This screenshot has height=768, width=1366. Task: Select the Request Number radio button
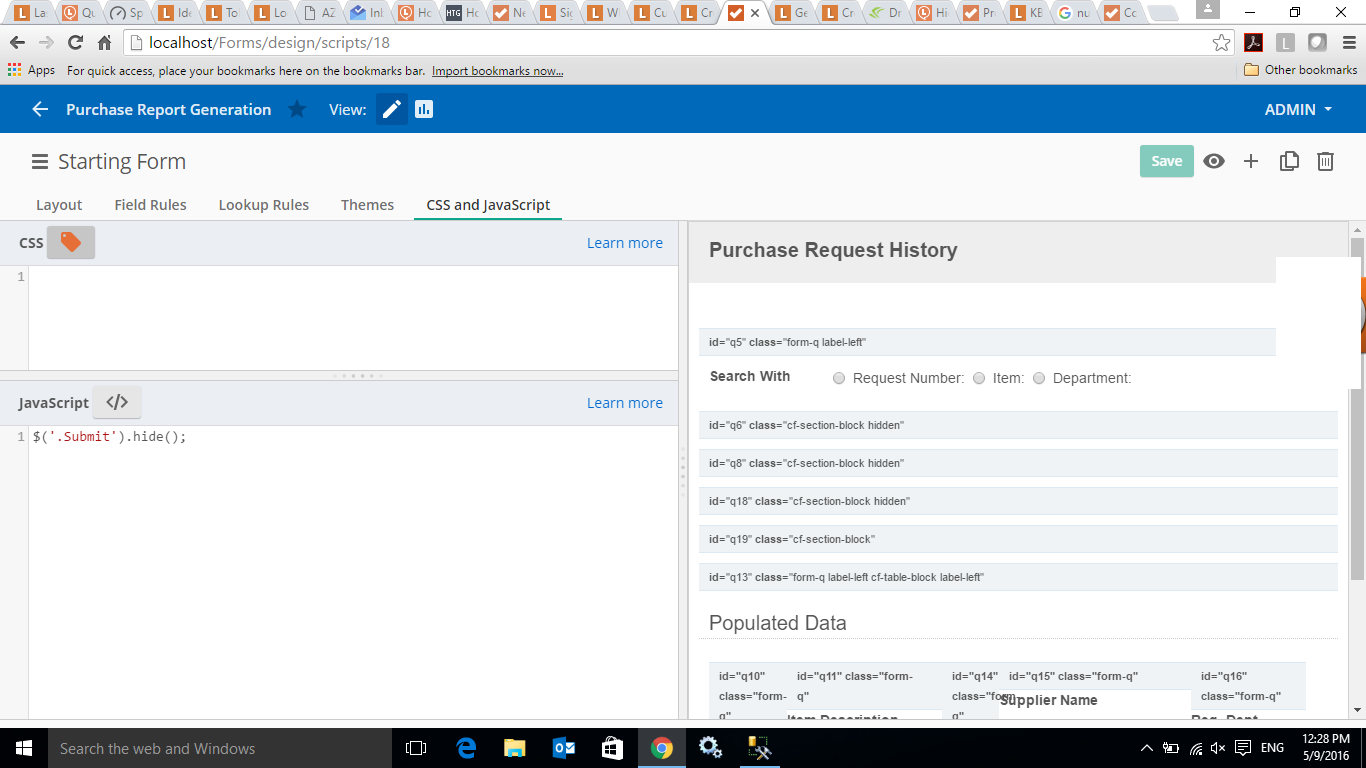[x=839, y=378]
